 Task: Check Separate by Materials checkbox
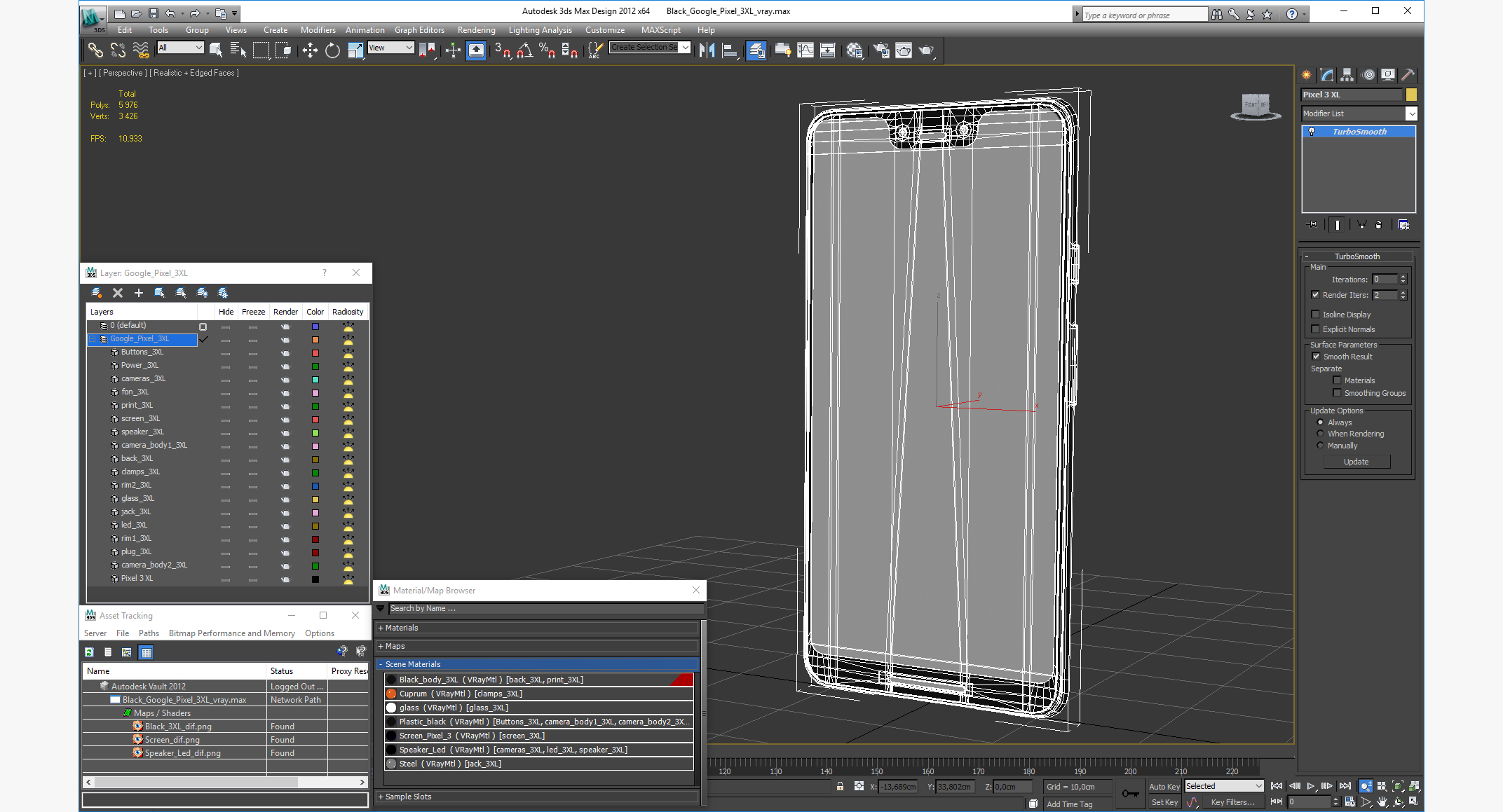point(1337,380)
